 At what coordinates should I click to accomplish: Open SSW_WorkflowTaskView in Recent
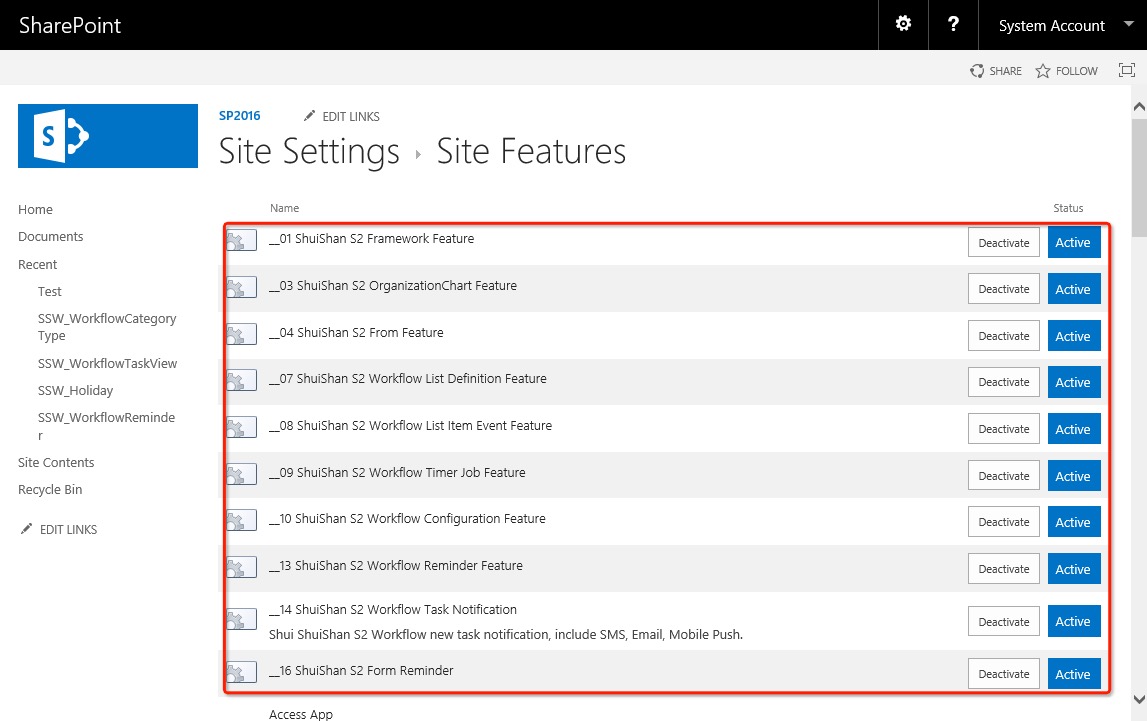pos(108,363)
